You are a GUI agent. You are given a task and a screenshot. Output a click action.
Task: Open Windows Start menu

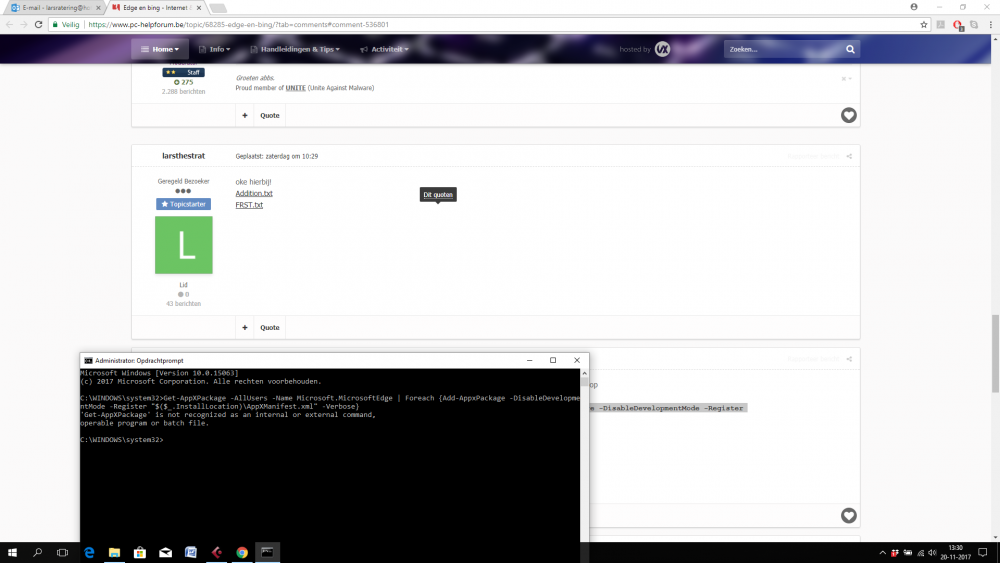coord(12,552)
